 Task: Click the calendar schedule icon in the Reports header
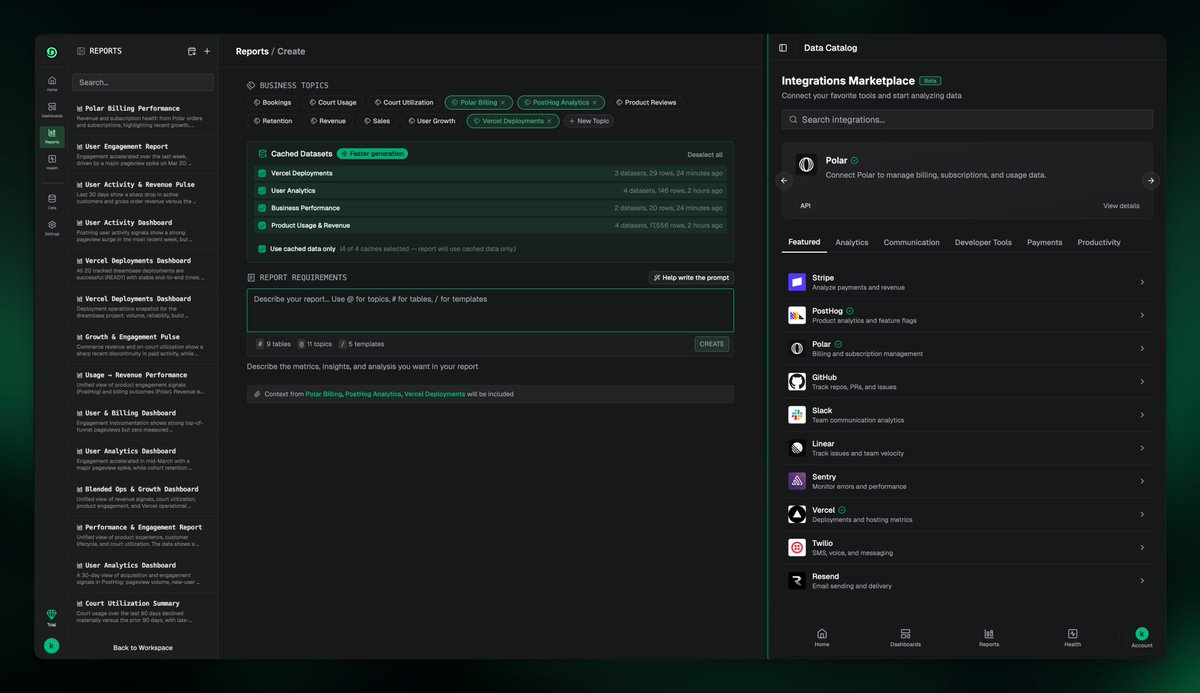click(192, 51)
